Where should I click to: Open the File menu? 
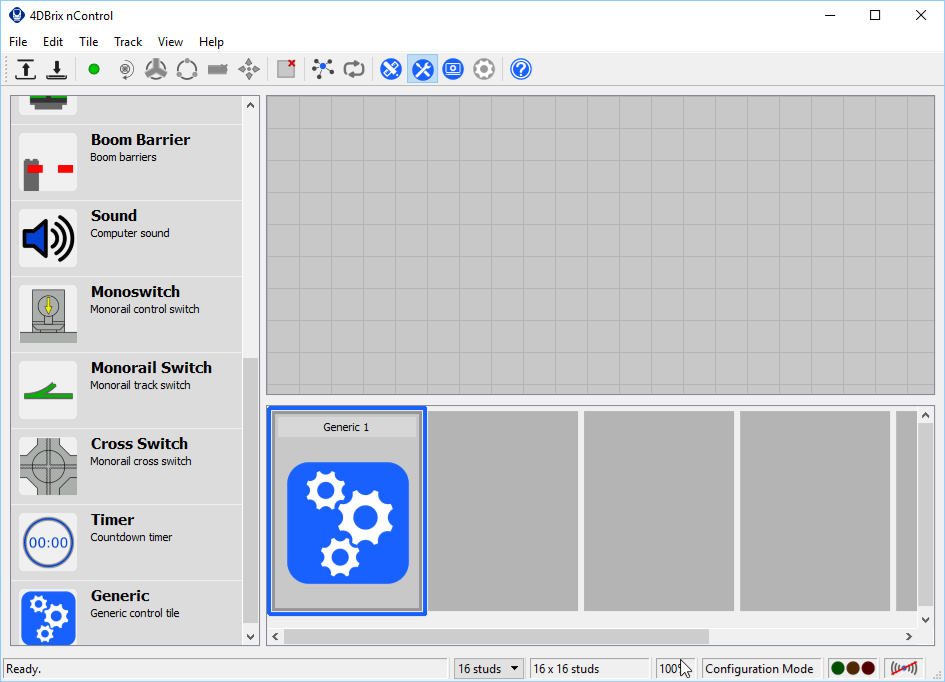tap(18, 42)
